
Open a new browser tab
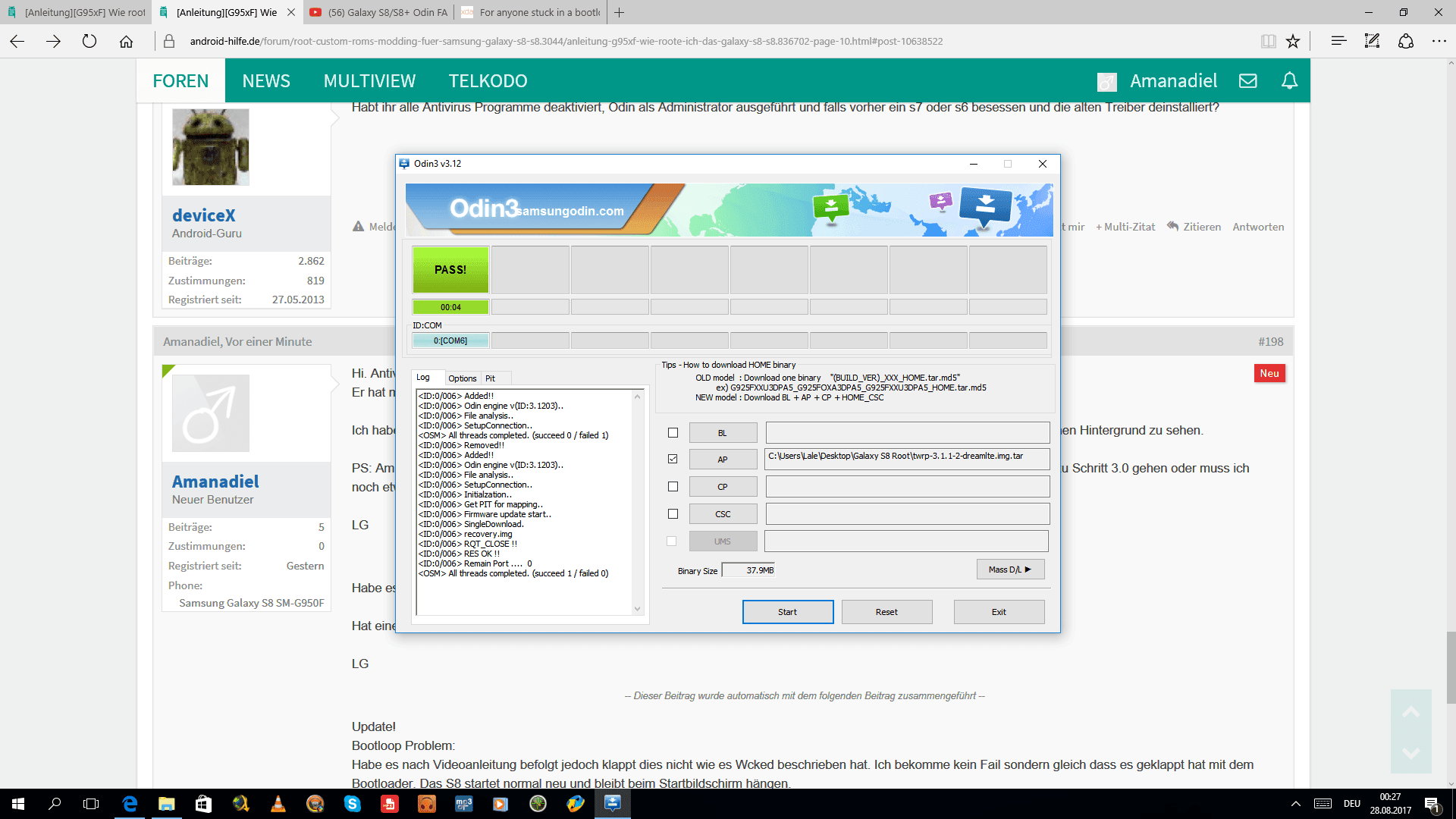coord(619,12)
